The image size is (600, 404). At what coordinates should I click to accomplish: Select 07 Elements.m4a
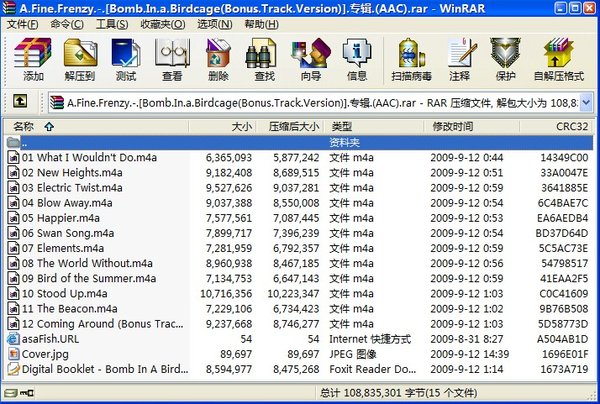[x=63, y=248]
